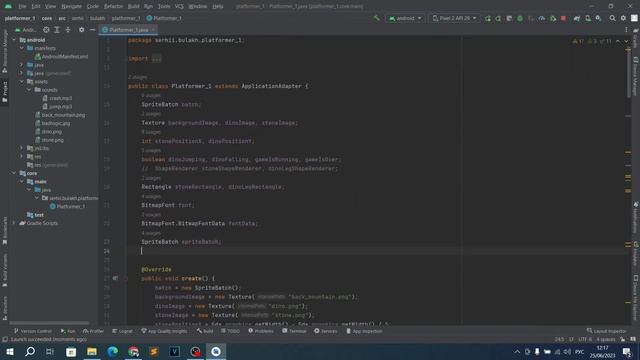Toggle the Project tool window side tab
Viewport: 640px width, 360px height.
[4, 91]
